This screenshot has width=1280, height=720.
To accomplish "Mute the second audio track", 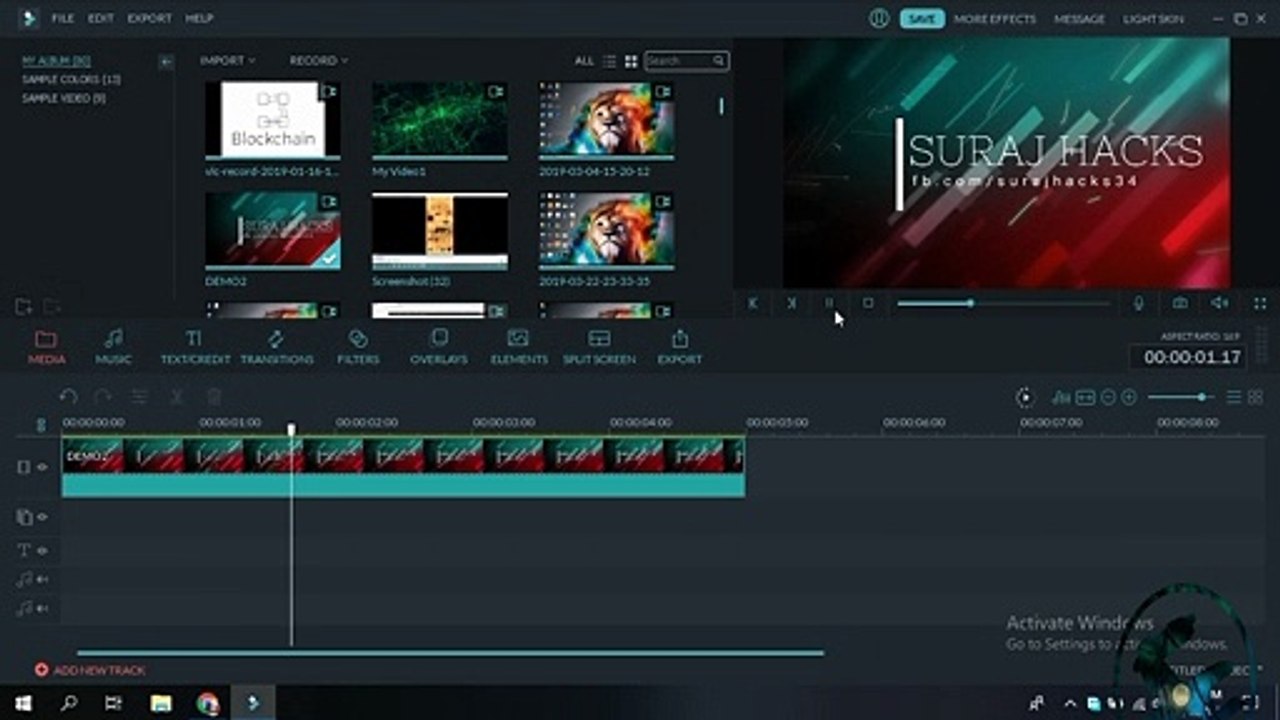I will tap(42, 608).
